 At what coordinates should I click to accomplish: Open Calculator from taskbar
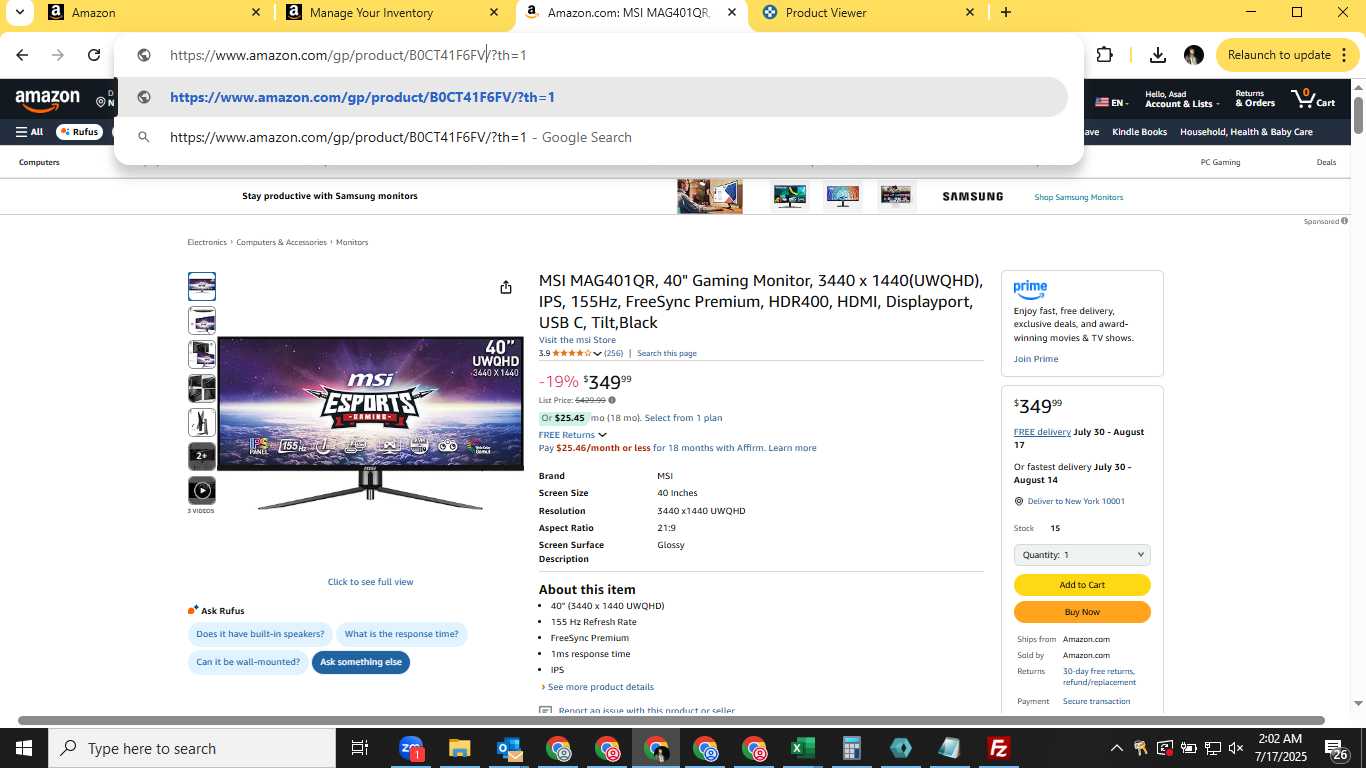tap(851, 748)
